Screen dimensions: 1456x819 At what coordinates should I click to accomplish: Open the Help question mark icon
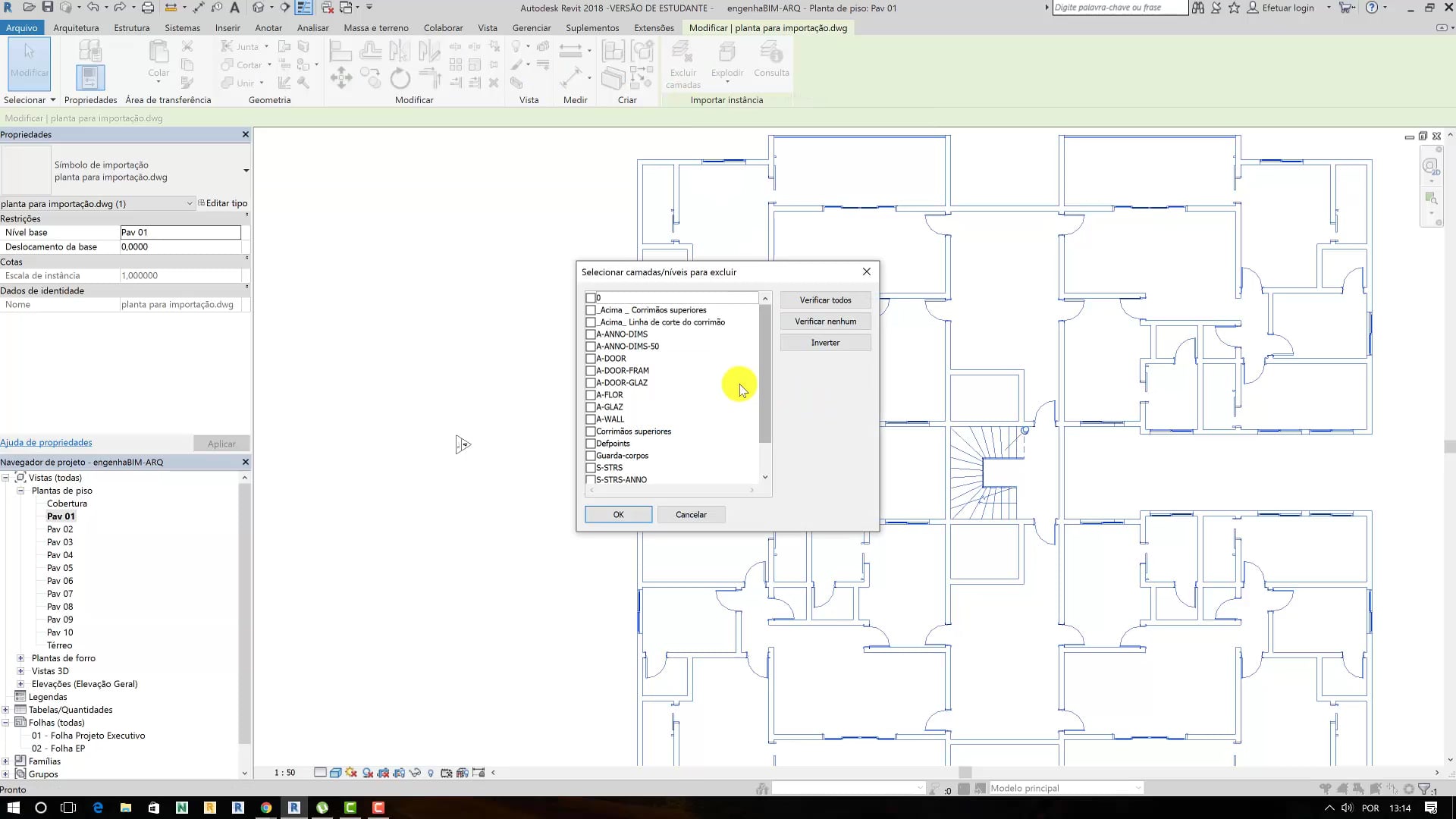(1371, 8)
